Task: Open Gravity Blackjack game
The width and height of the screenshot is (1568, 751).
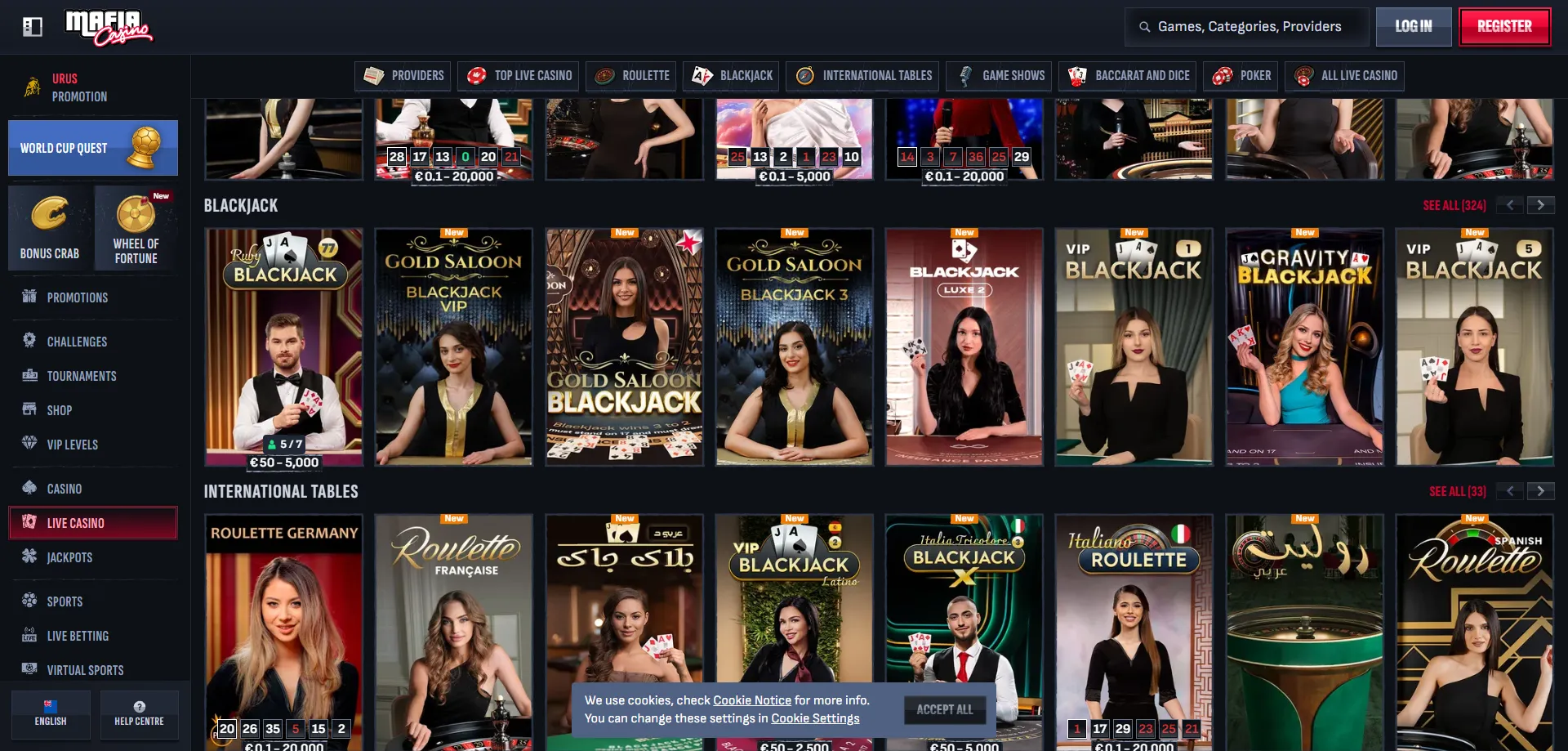Action: click(1305, 347)
